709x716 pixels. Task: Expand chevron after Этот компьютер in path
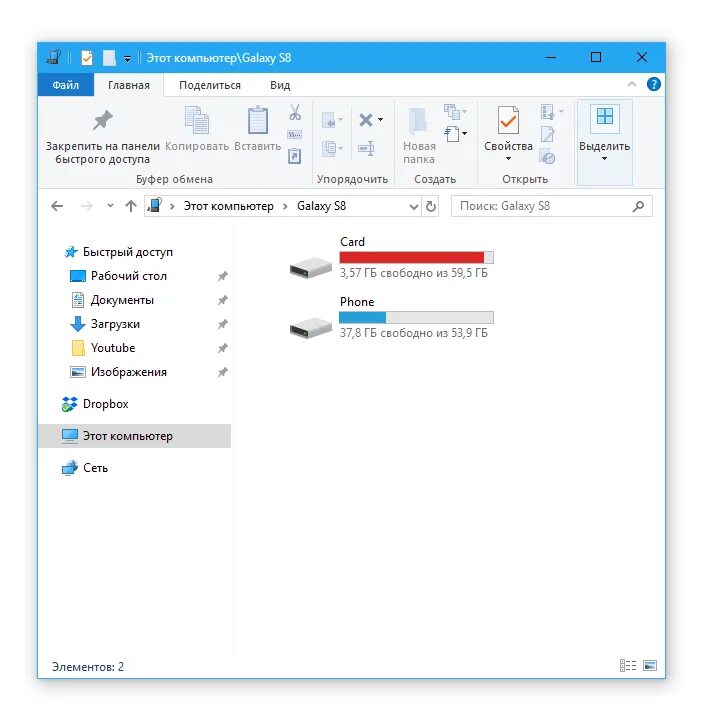(285, 206)
